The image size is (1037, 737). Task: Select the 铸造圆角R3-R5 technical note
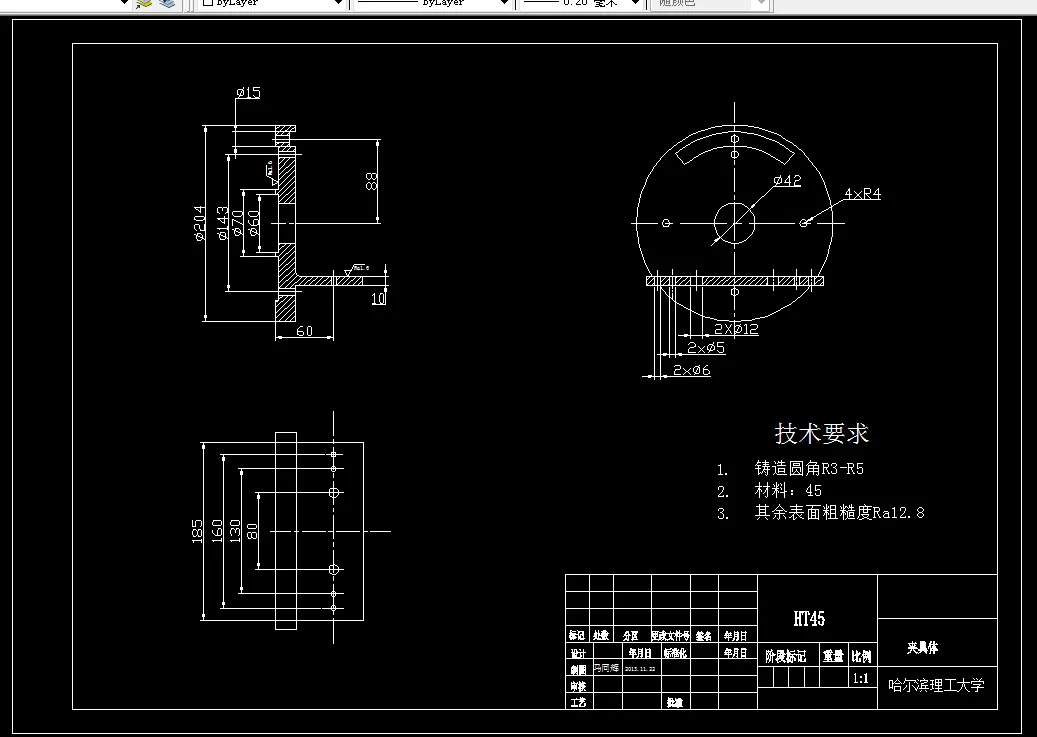[x=809, y=467]
